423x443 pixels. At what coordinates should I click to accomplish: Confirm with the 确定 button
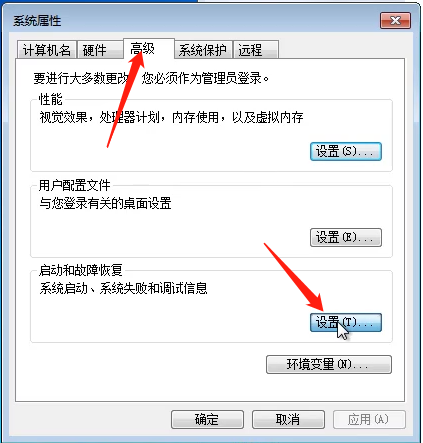coord(207,419)
